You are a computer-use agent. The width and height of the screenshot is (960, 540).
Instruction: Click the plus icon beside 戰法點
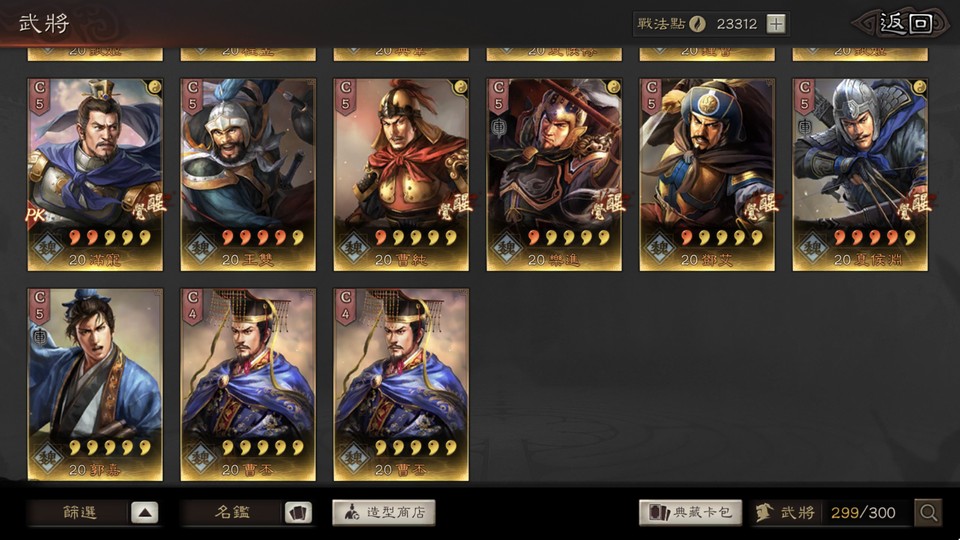click(x=776, y=24)
